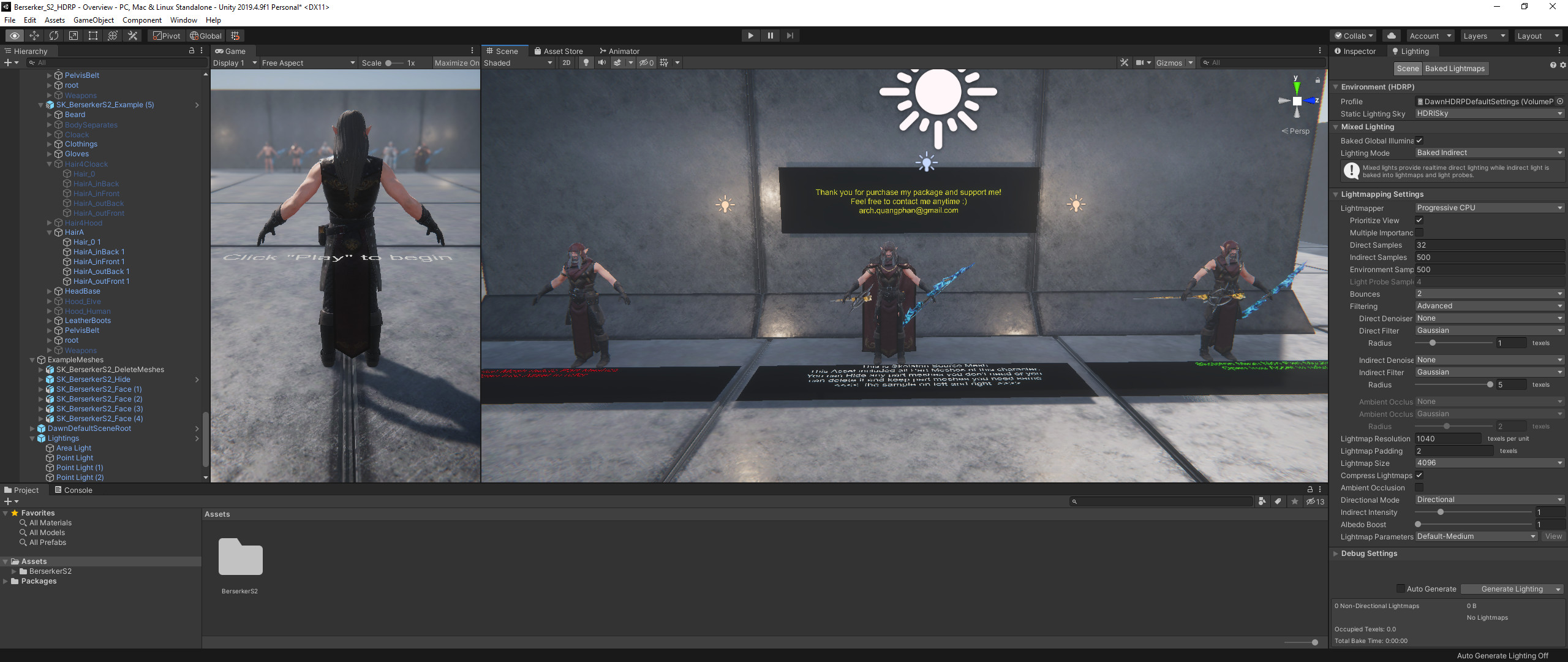
Task: Switch to the Animator tab
Action: pos(619,51)
